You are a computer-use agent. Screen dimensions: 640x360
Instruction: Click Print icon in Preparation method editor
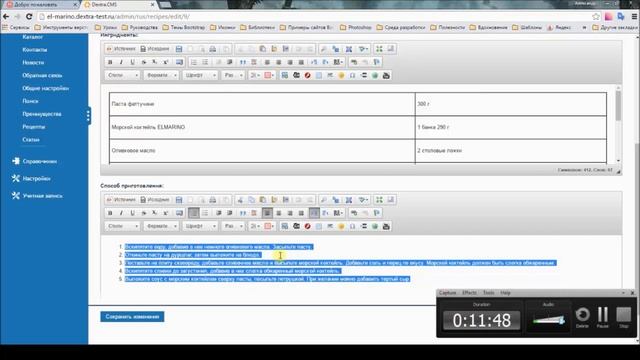(x=213, y=200)
